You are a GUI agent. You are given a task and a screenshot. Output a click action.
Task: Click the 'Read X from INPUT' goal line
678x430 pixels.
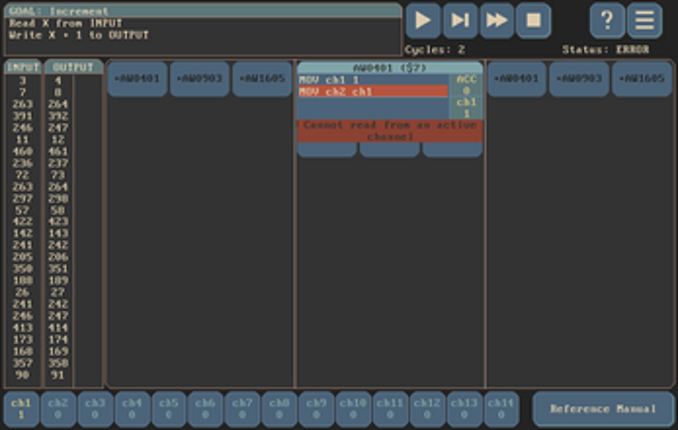point(66,23)
